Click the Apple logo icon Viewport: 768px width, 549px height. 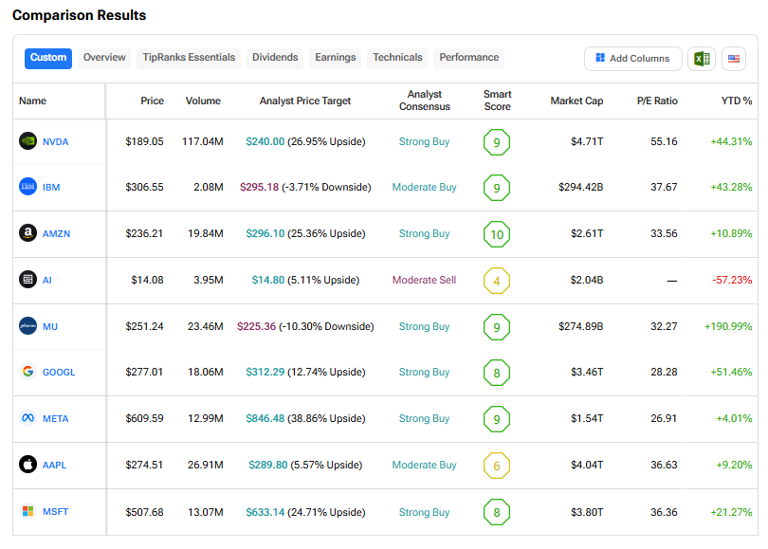coord(28,465)
